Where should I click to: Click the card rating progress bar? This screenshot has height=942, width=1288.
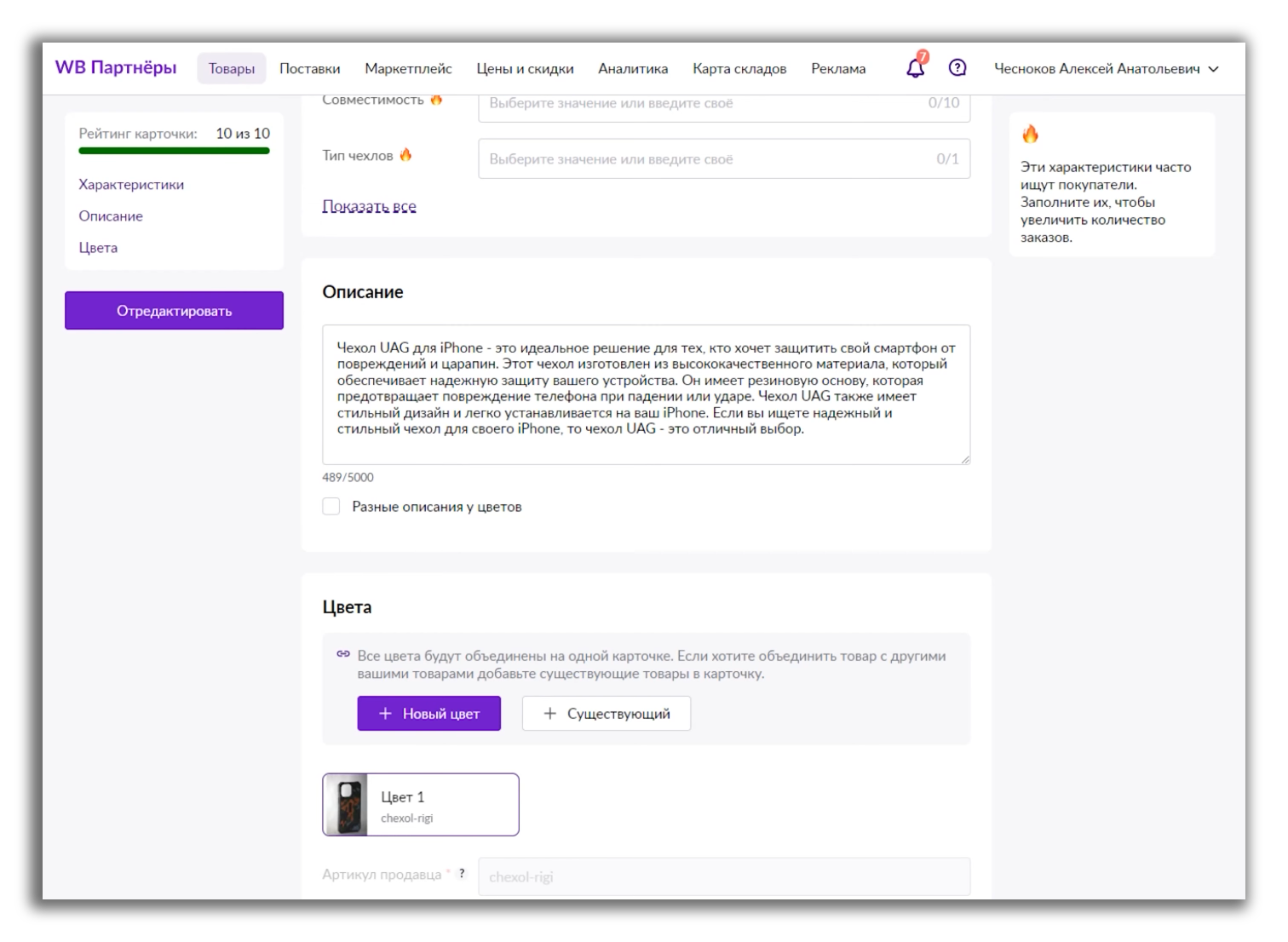(x=174, y=151)
